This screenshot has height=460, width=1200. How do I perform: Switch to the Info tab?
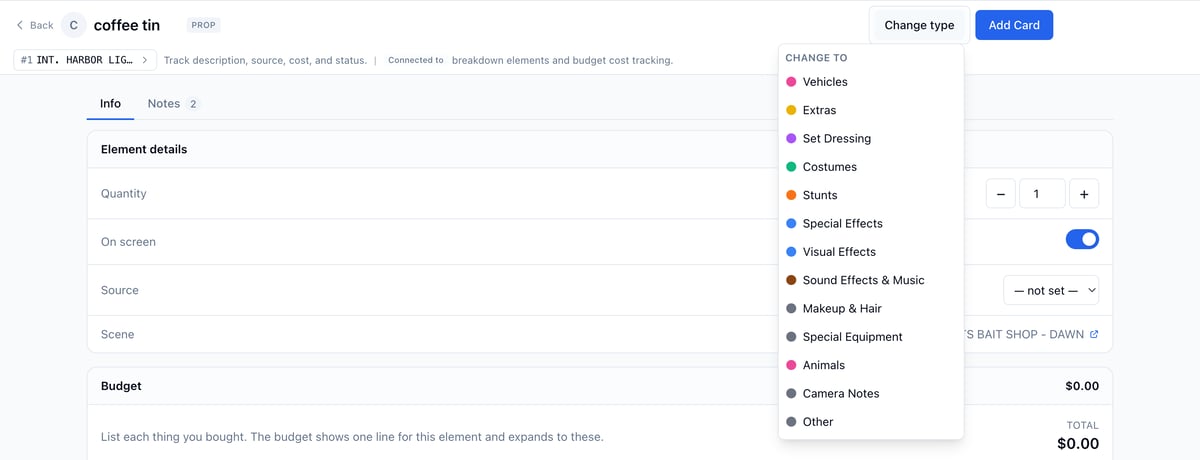(111, 104)
